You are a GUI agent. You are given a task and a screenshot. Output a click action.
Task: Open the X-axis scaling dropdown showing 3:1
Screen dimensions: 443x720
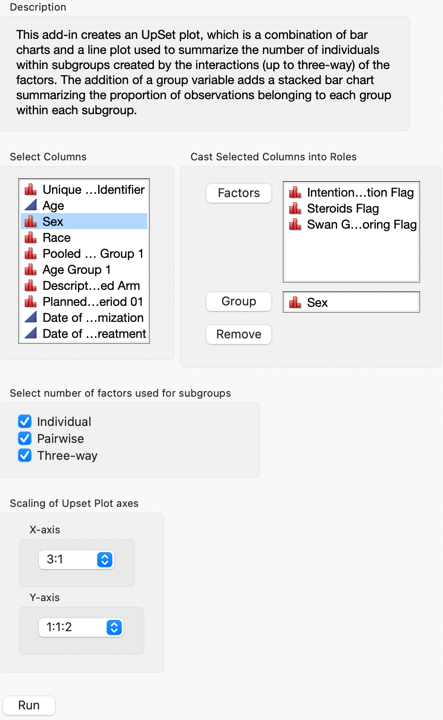tap(76, 559)
